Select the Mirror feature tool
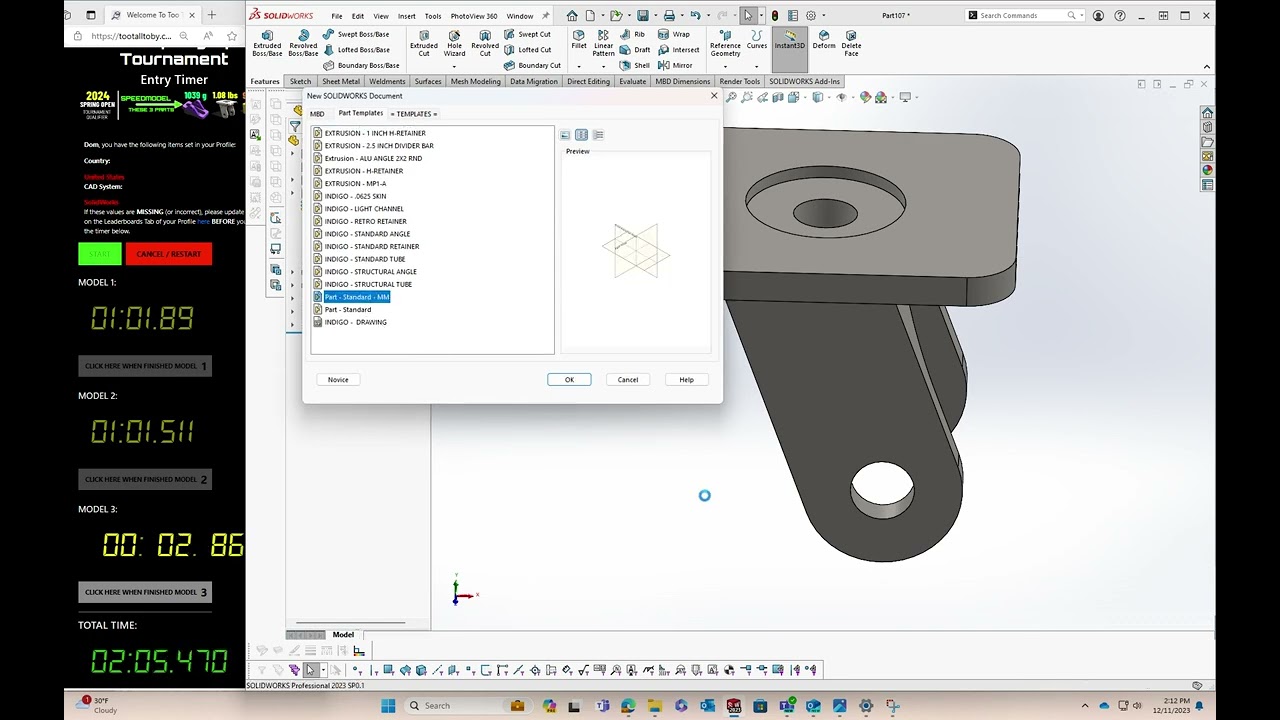Screen dimensions: 1280x720 pyautogui.click(x=675, y=66)
